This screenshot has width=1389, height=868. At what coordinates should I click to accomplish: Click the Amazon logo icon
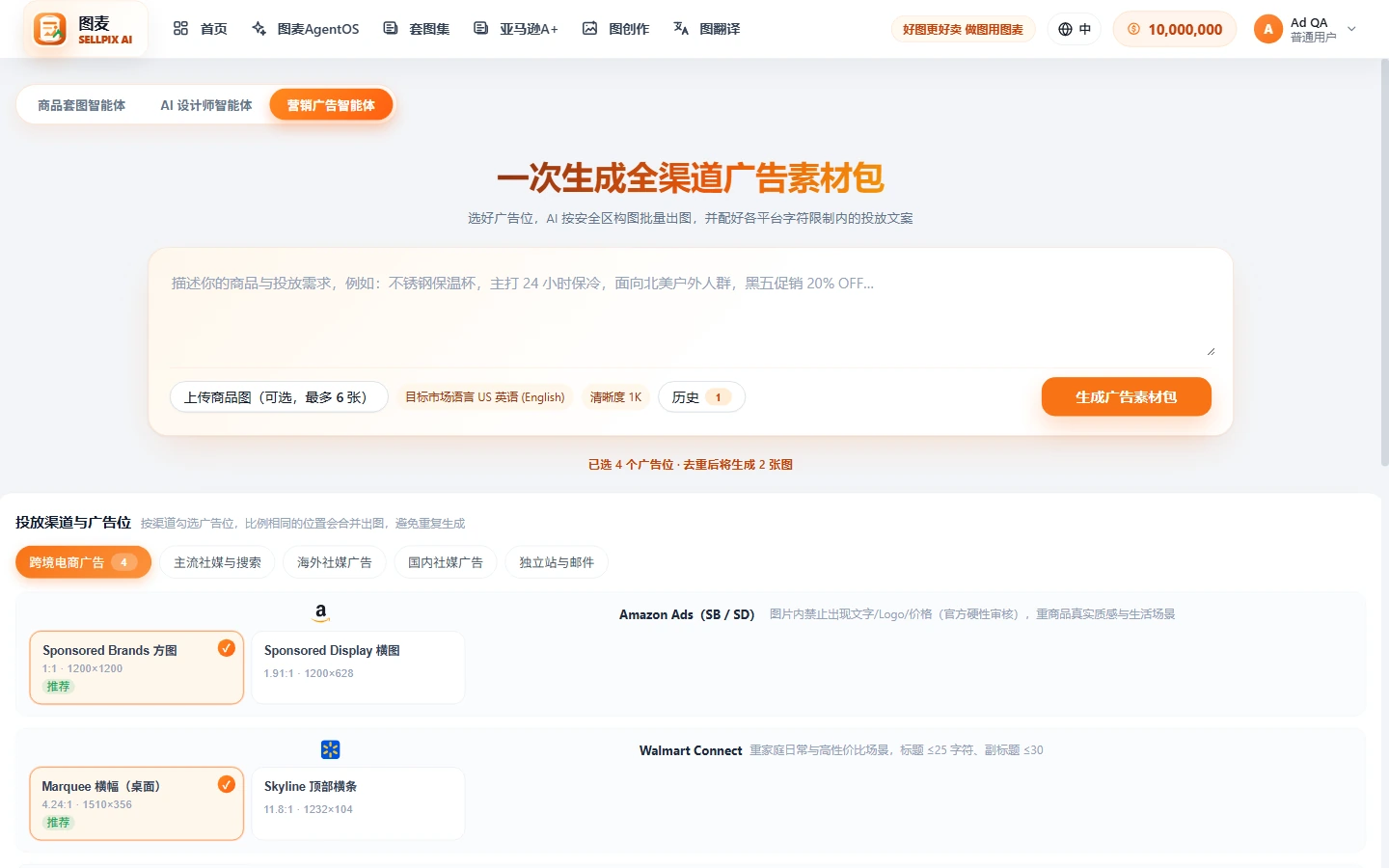click(x=321, y=613)
